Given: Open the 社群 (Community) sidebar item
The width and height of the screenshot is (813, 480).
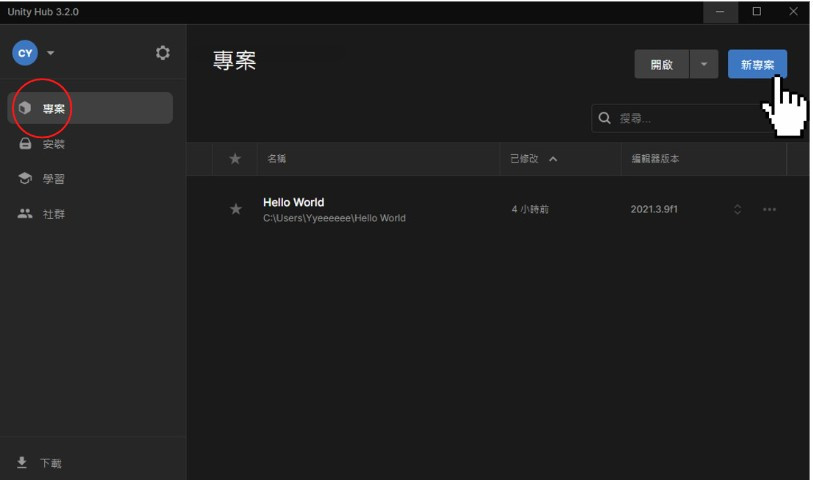Looking at the screenshot, I should pos(90,214).
